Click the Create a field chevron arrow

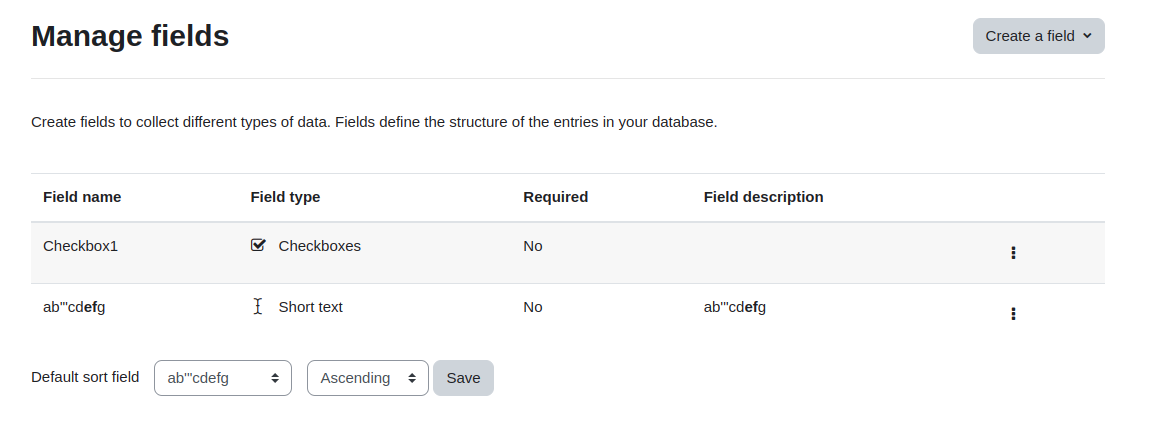coord(1087,36)
